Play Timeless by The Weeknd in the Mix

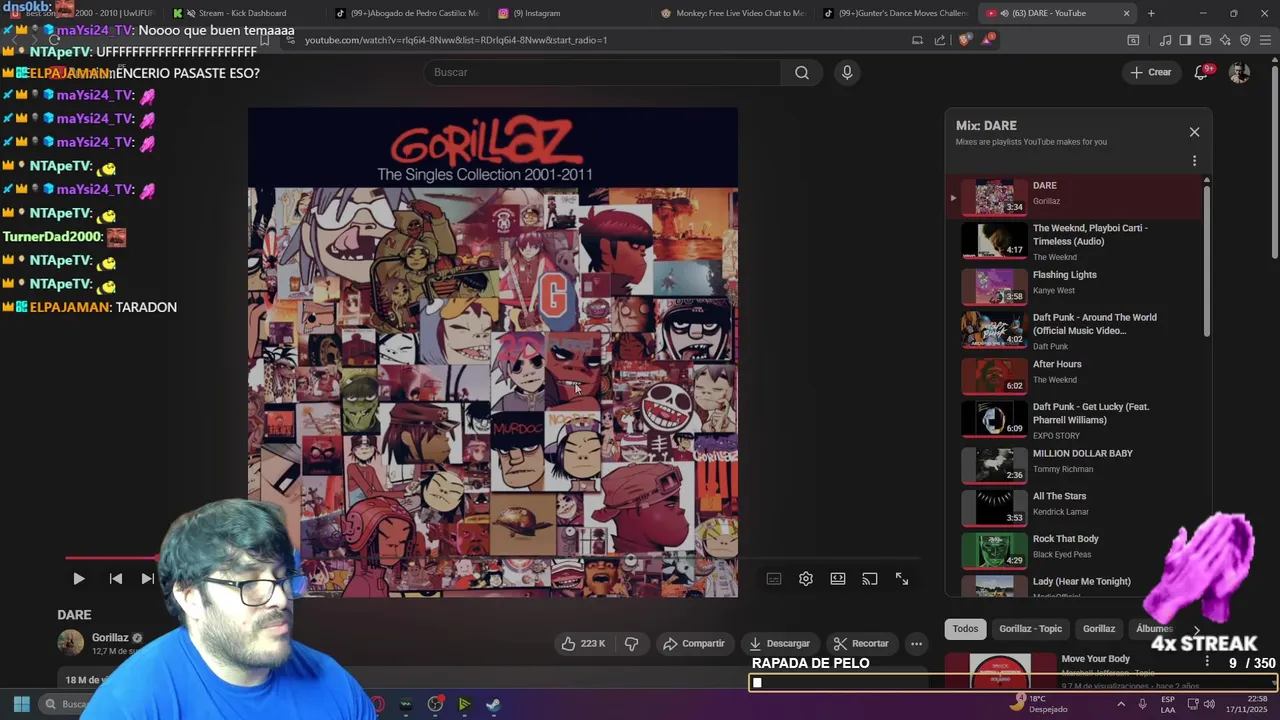point(1072,241)
